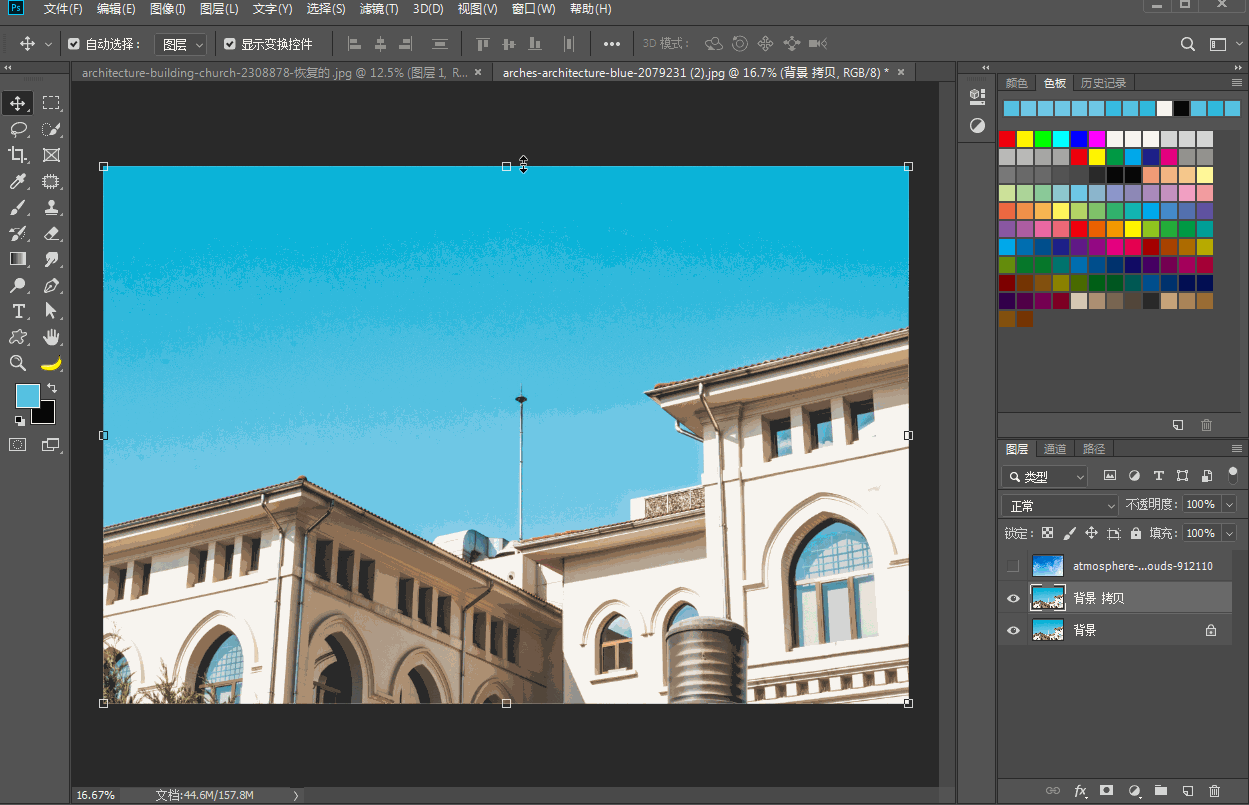
Task: Open the 图层 auto-select target dropdown
Action: coord(181,44)
